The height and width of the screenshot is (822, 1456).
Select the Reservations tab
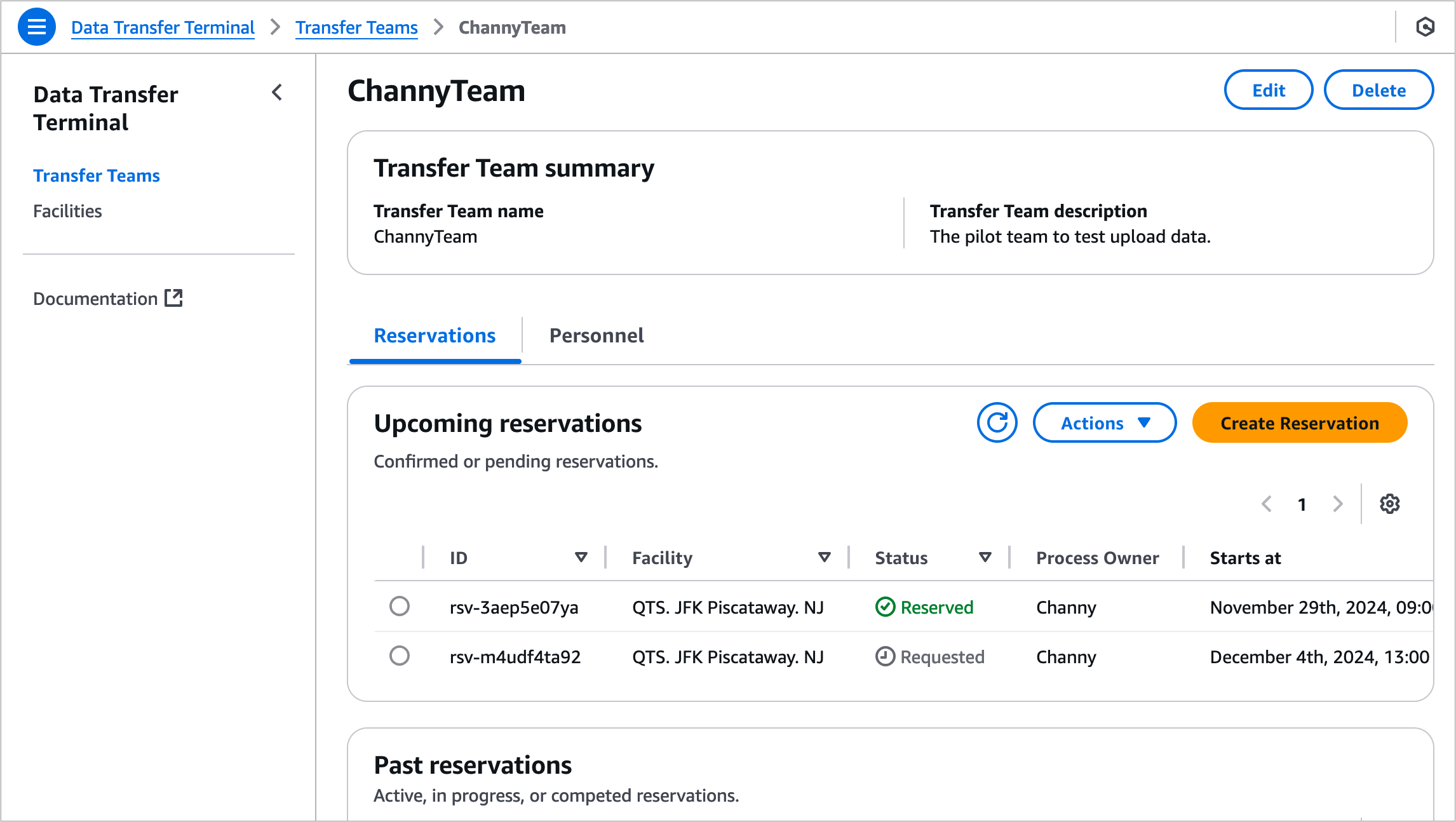point(435,335)
